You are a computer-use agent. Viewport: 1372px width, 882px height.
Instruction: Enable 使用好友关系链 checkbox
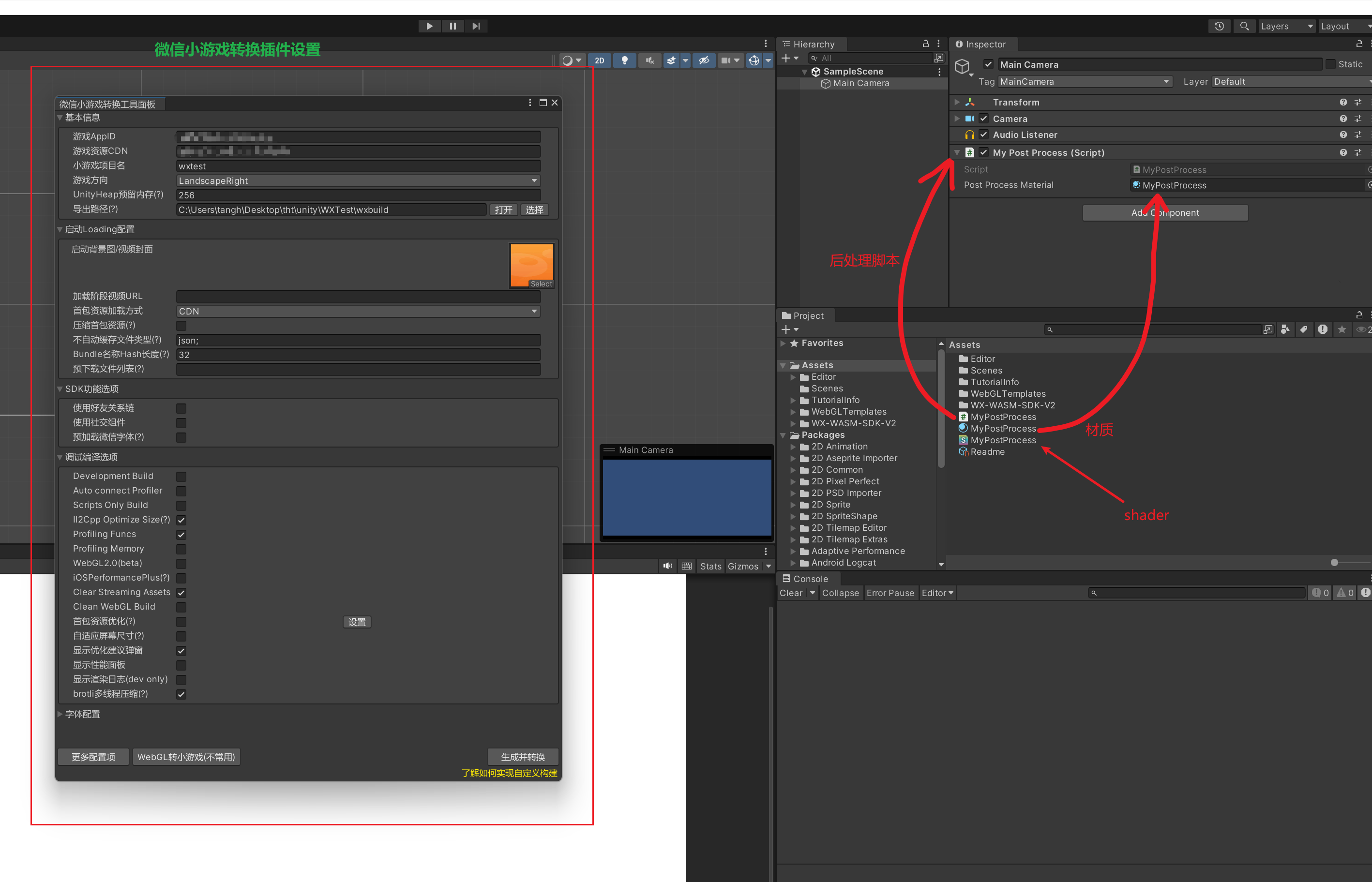coord(181,409)
